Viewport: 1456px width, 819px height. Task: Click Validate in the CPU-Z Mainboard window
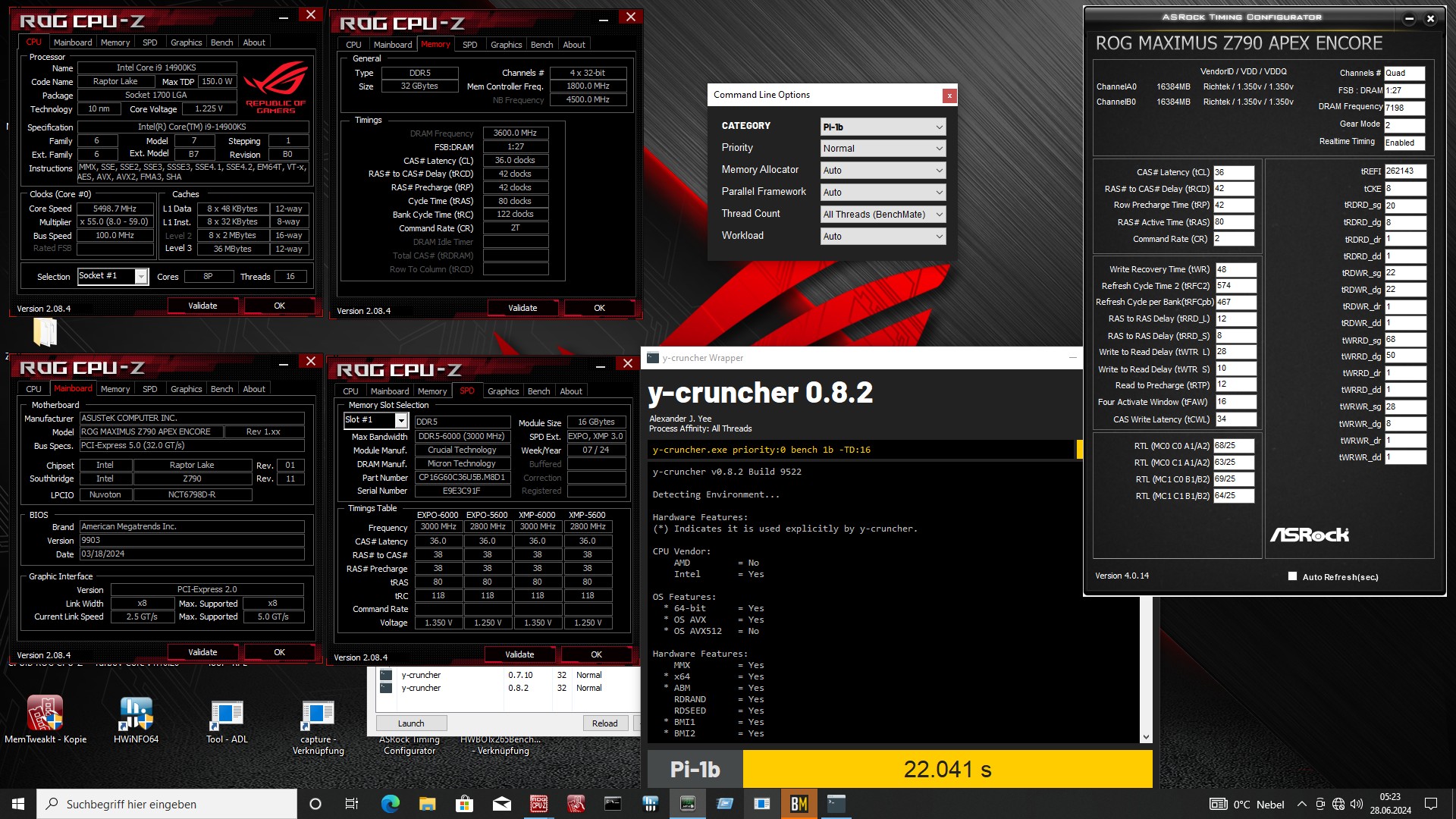202,652
